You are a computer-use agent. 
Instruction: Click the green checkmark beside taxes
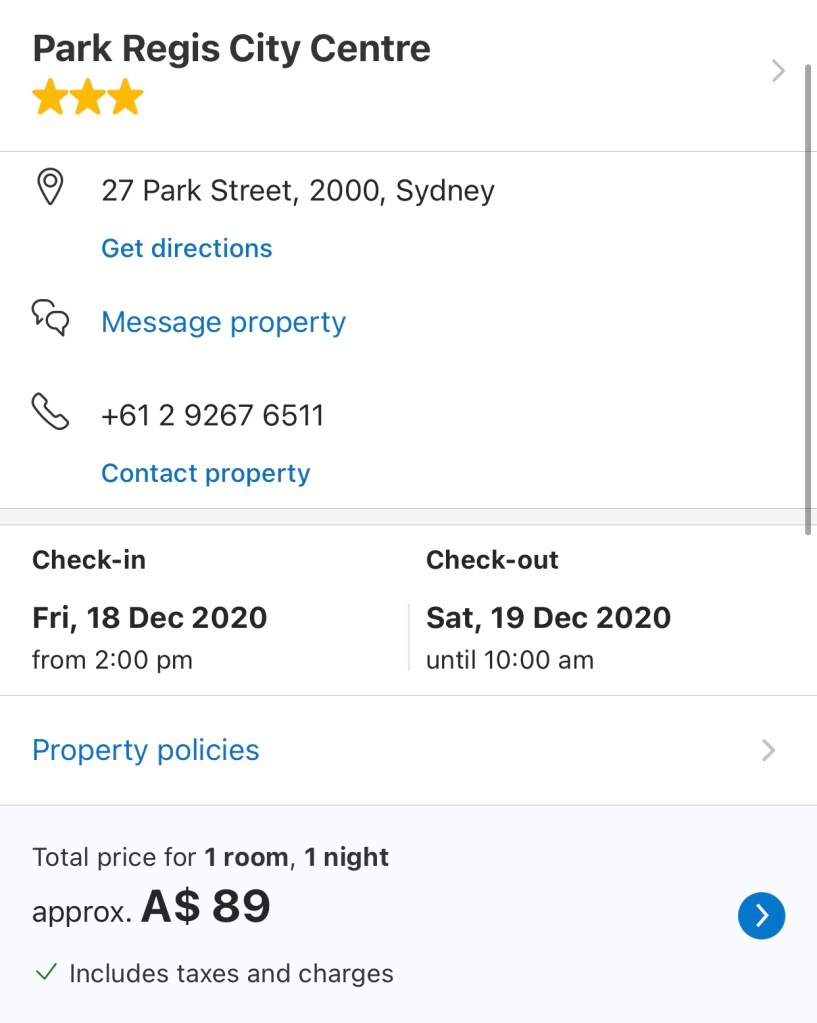pos(45,972)
